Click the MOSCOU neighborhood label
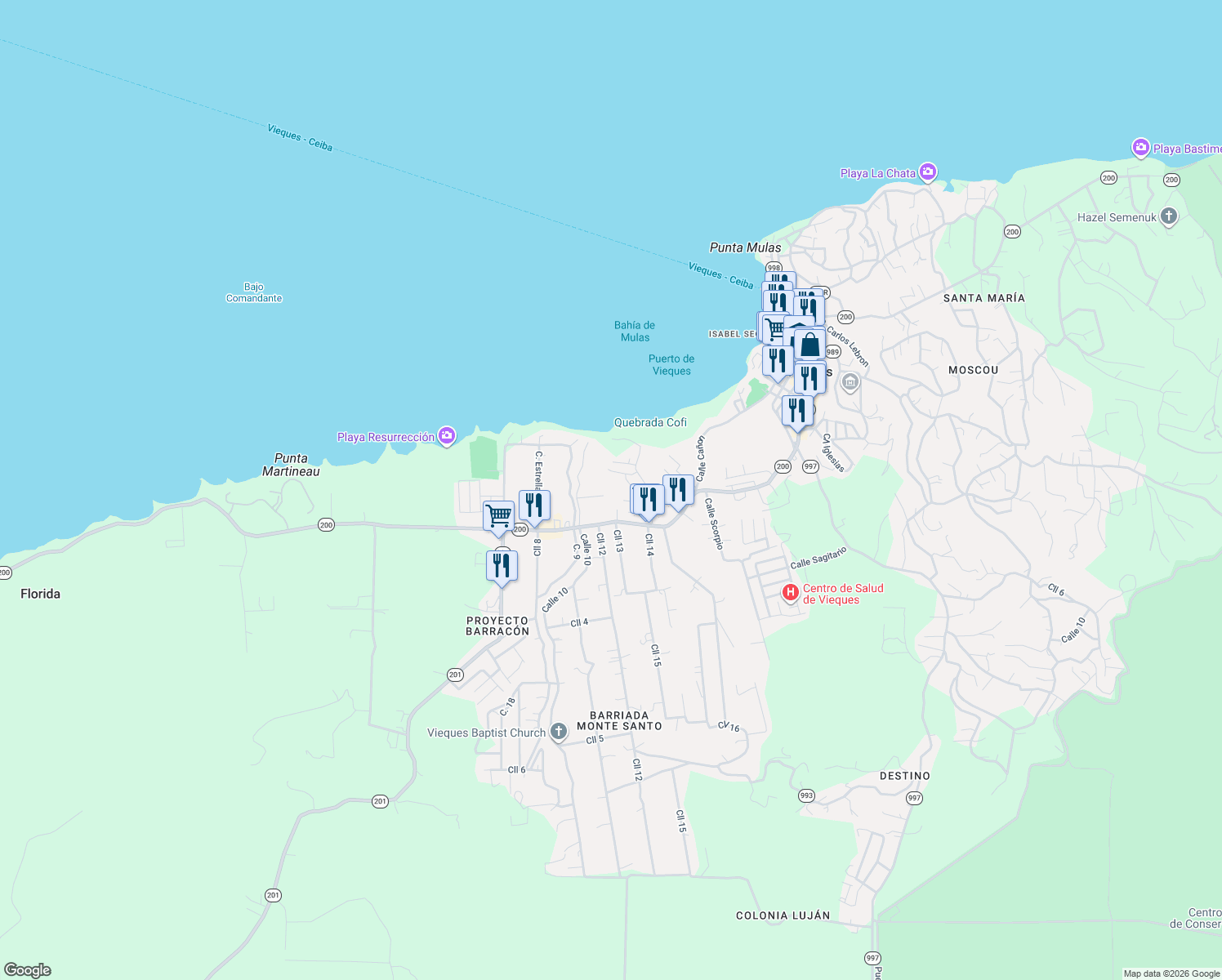Screen dimensions: 1222x980 973,370
